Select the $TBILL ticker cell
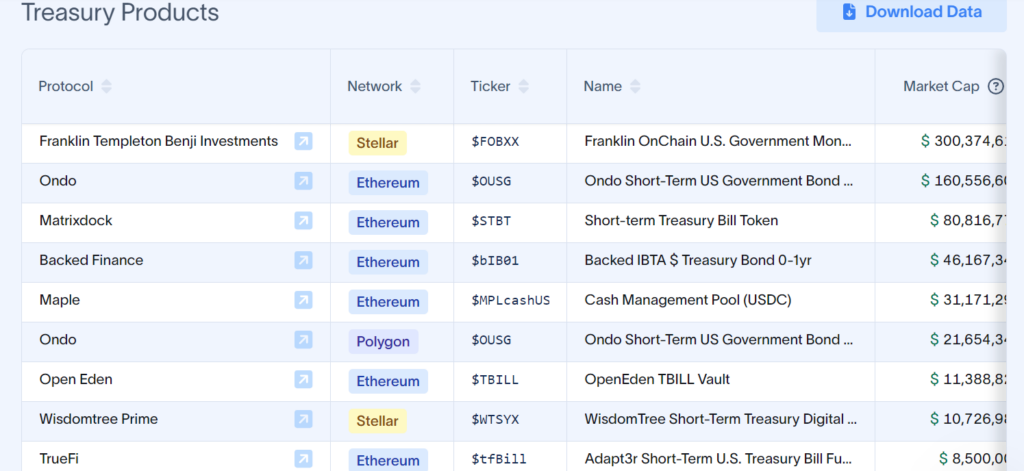The width and height of the screenshot is (1024, 471). pos(495,380)
